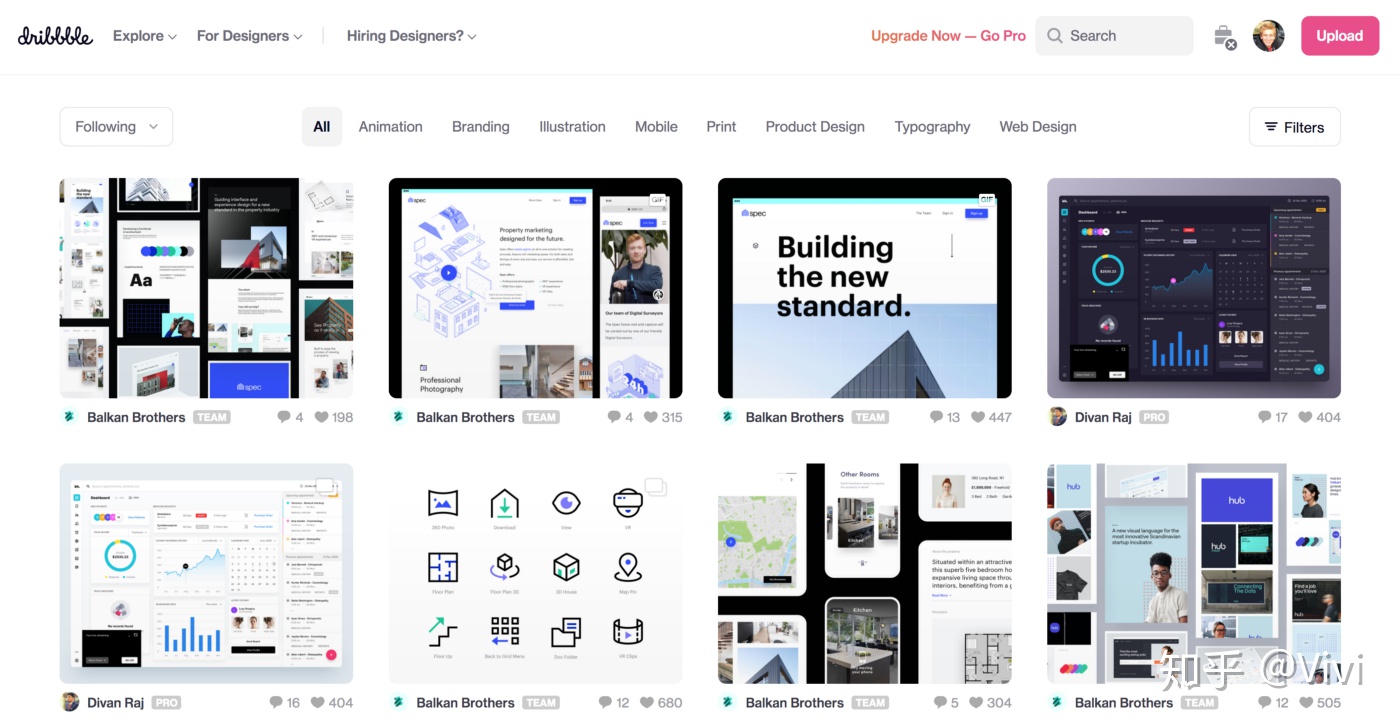Screen dimensions: 1400x727
Task: Select the Animation category tab
Action: pyautogui.click(x=390, y=127)
